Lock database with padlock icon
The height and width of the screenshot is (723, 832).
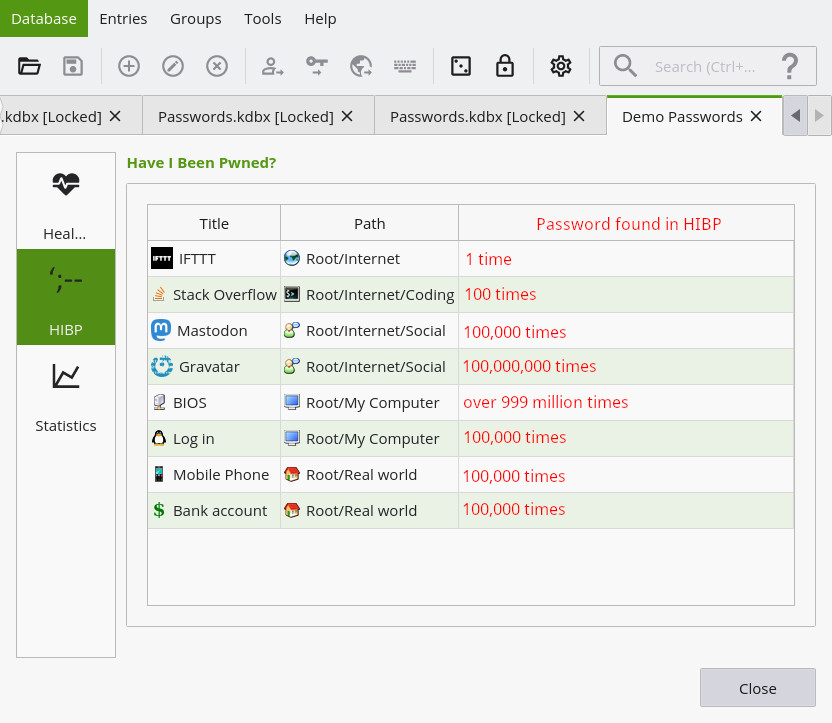pos(505,66)
